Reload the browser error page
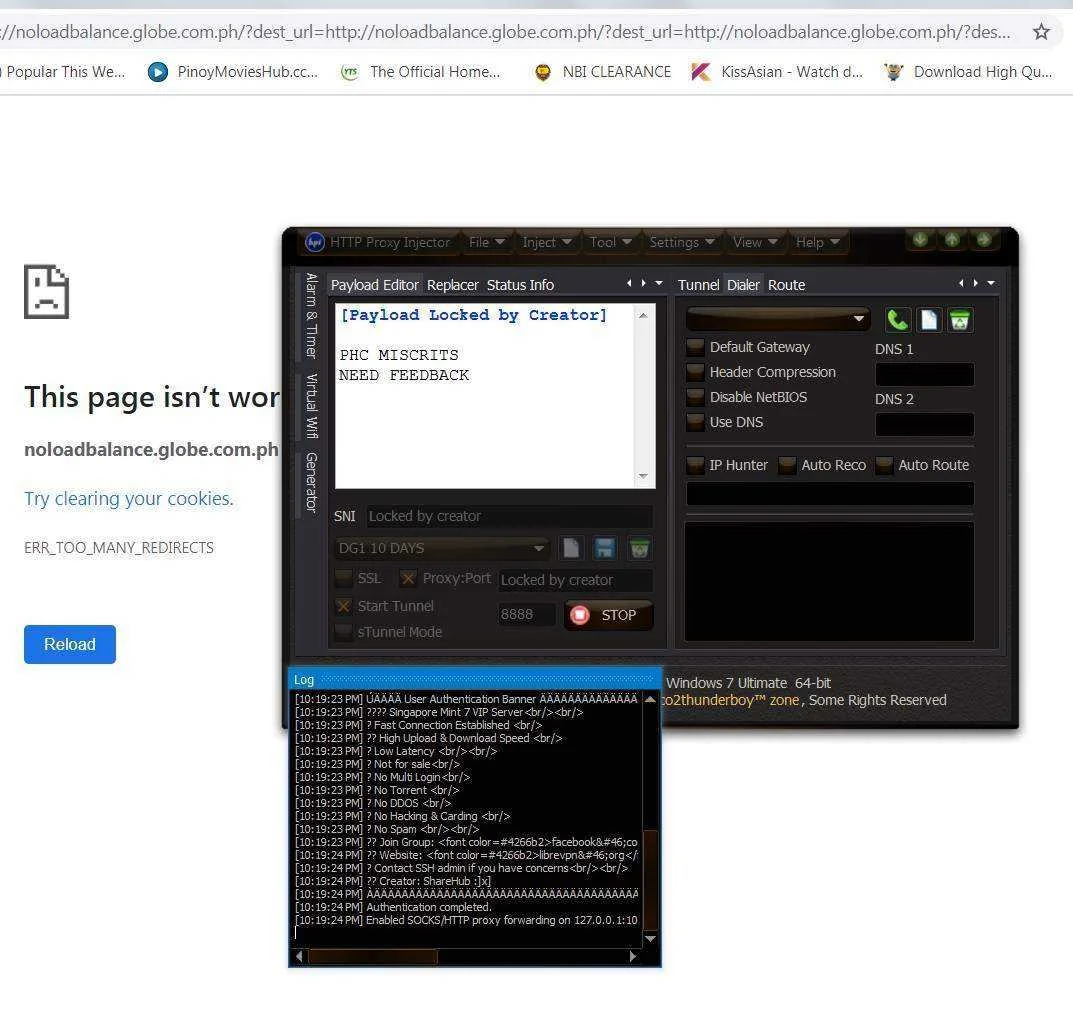 (70, 644)
